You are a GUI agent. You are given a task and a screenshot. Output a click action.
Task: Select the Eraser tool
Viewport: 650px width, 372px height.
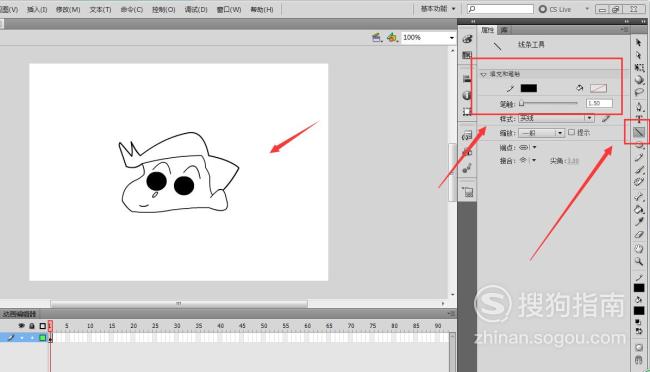tap(639, 235)
